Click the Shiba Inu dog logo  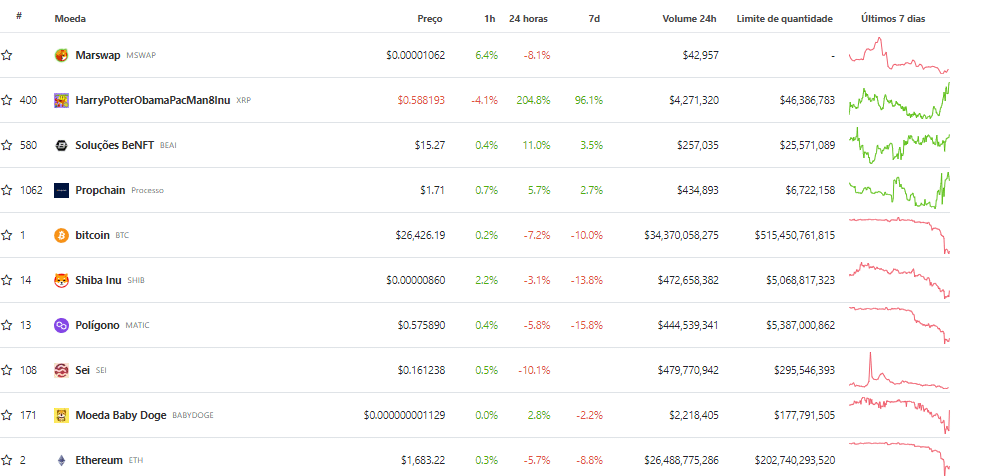61,280
